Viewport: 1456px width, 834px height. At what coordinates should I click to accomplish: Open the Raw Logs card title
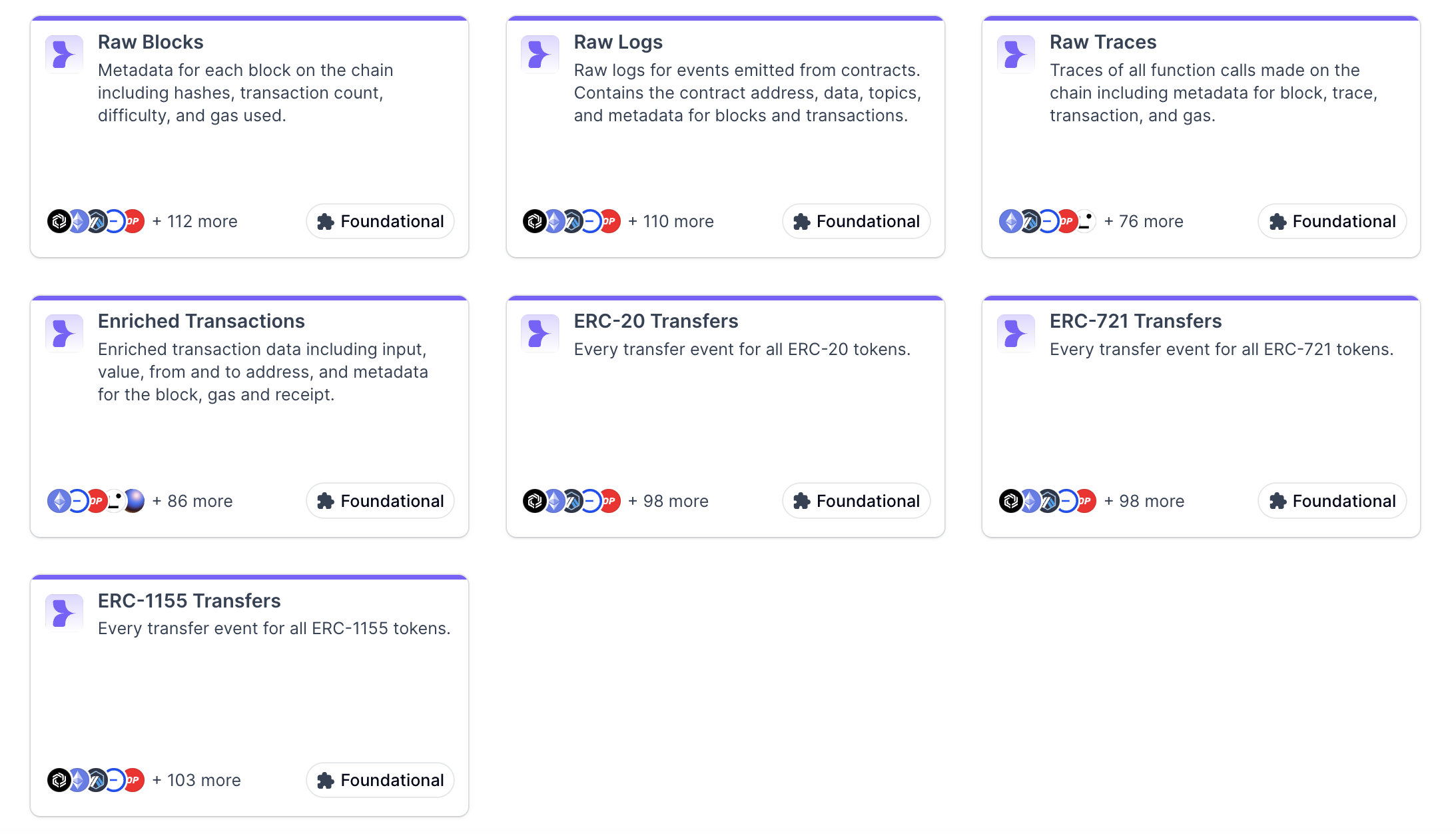(x=617, y=42)
